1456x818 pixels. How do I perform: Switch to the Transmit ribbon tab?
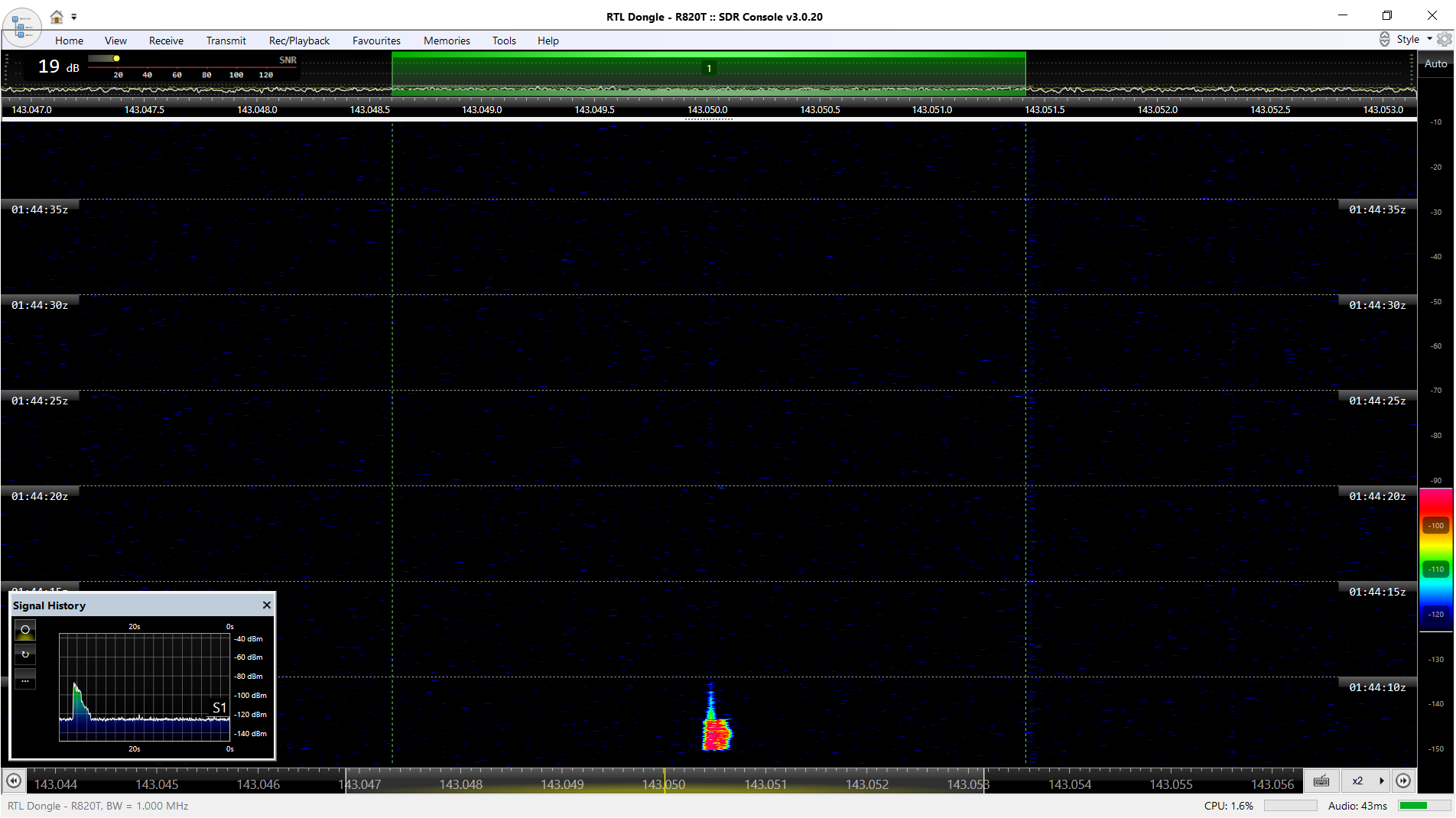click(x=226, y=41)
